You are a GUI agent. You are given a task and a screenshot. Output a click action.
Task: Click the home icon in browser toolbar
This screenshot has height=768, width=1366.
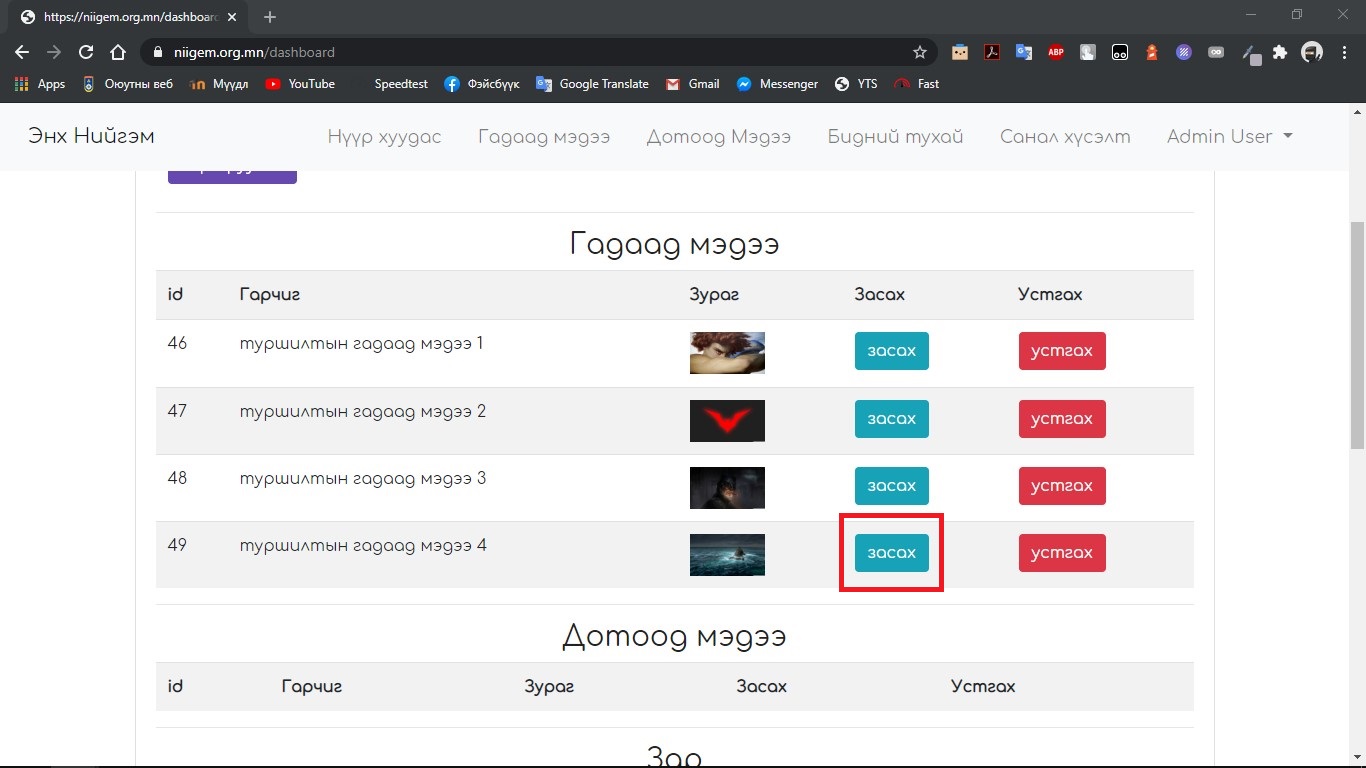pos(118,52)
